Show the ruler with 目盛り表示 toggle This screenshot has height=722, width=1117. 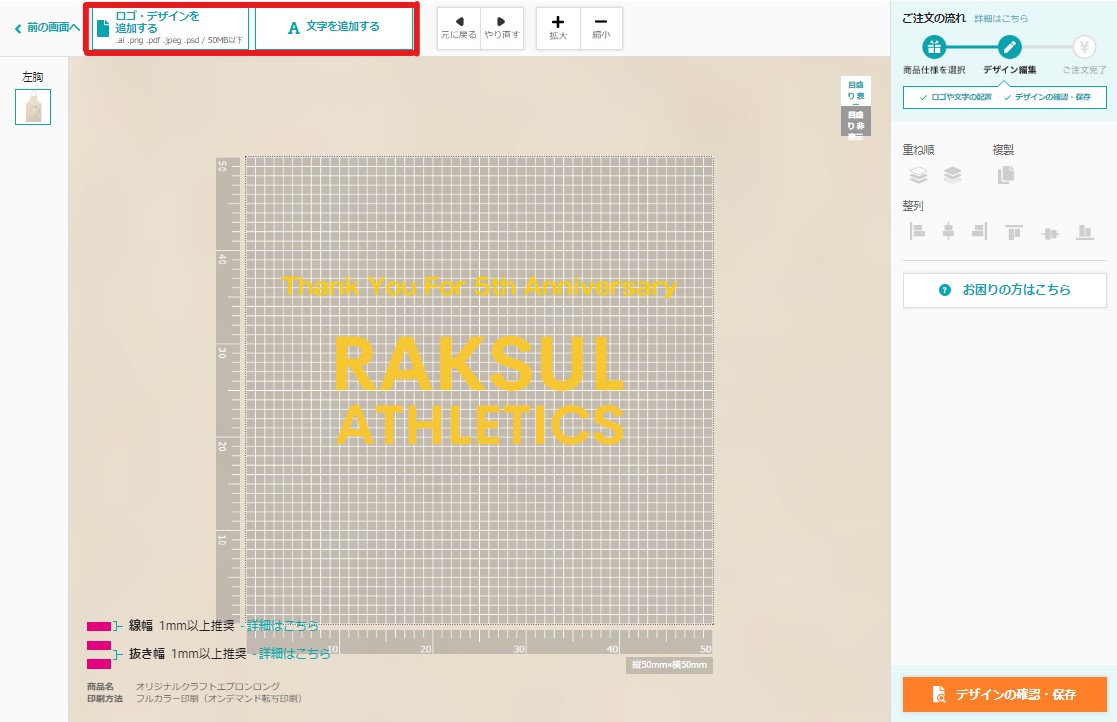pyautogui.click(x=856, y=90)
